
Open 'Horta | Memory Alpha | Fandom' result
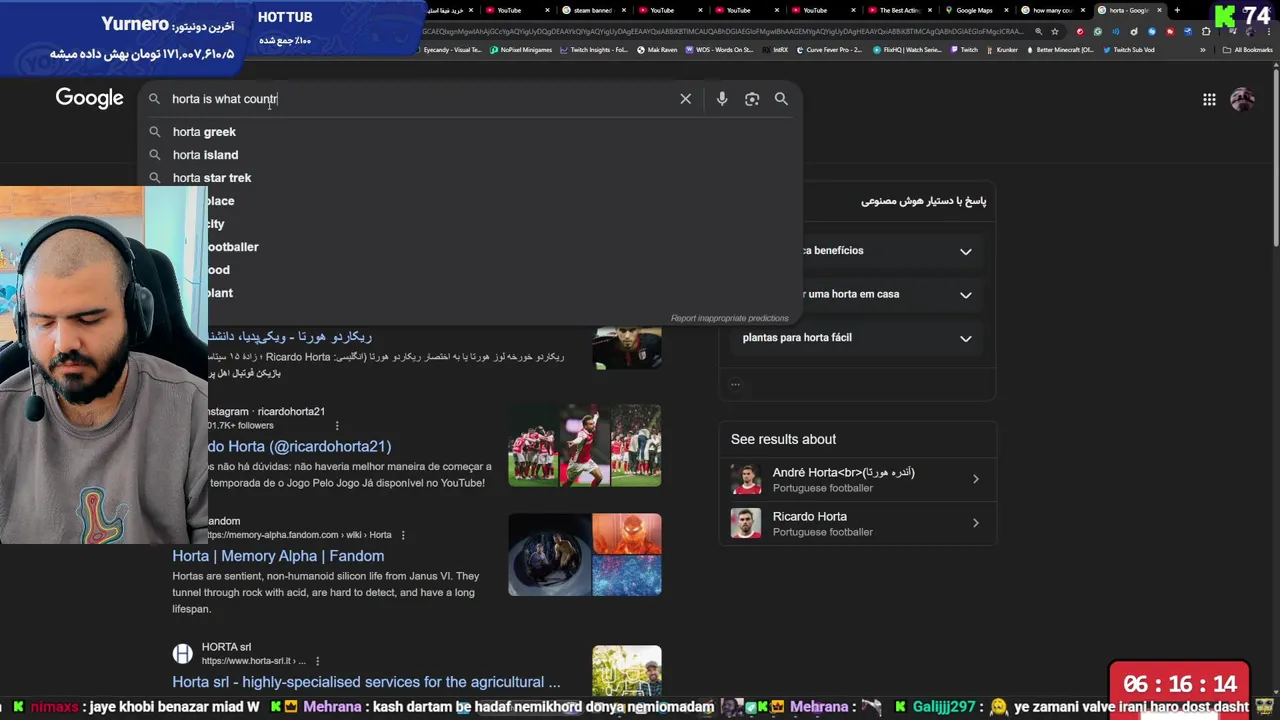click(x=278, y=556)
